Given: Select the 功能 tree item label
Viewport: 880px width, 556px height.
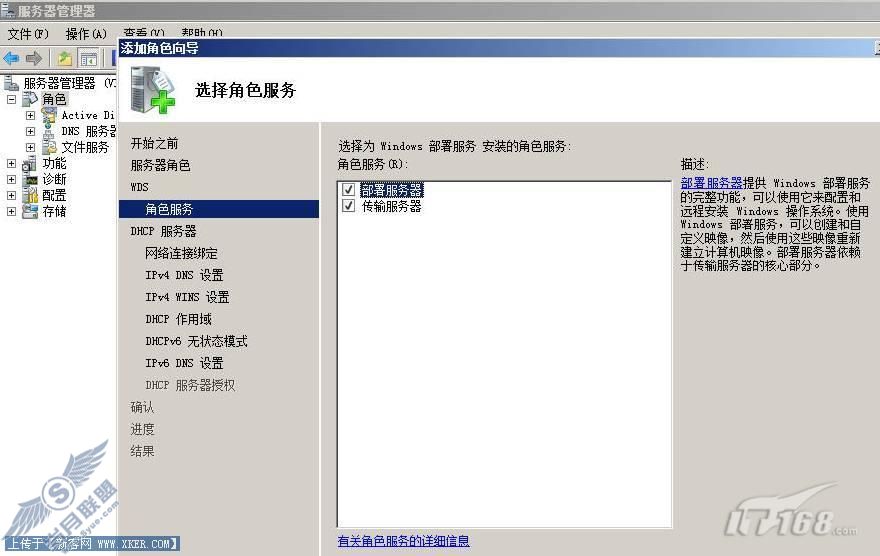Looking at the screenshot, I should [54, 163].
